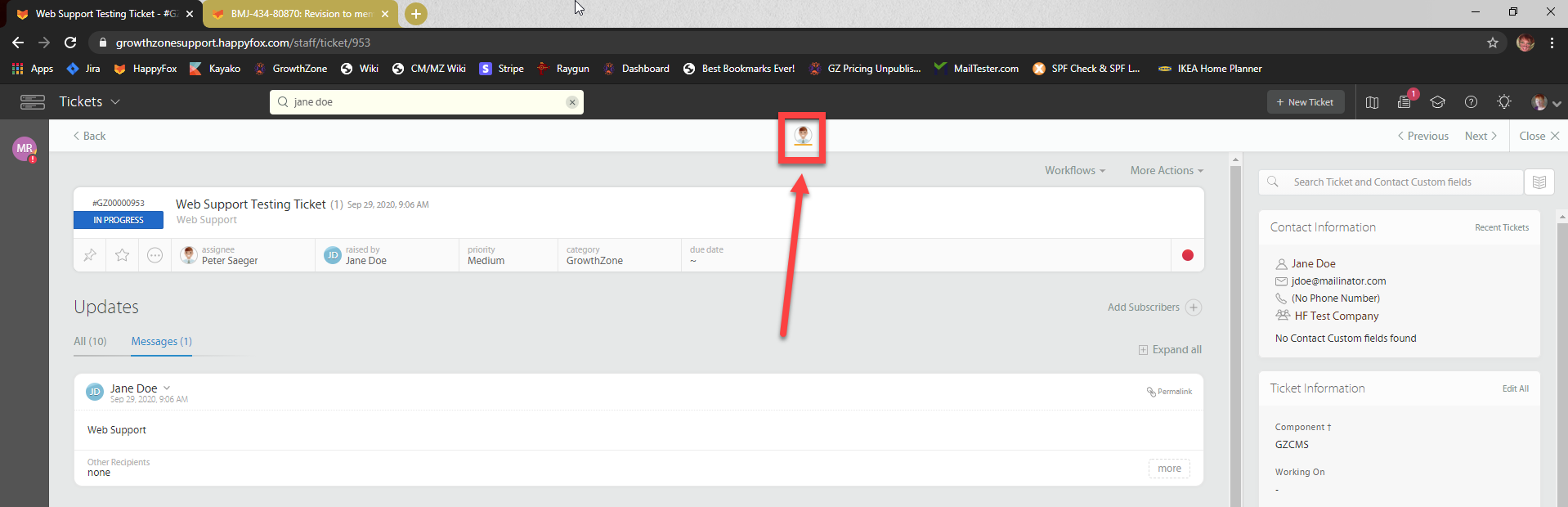
Task: Click the pin ticket icon
Action: pos(90,255)
